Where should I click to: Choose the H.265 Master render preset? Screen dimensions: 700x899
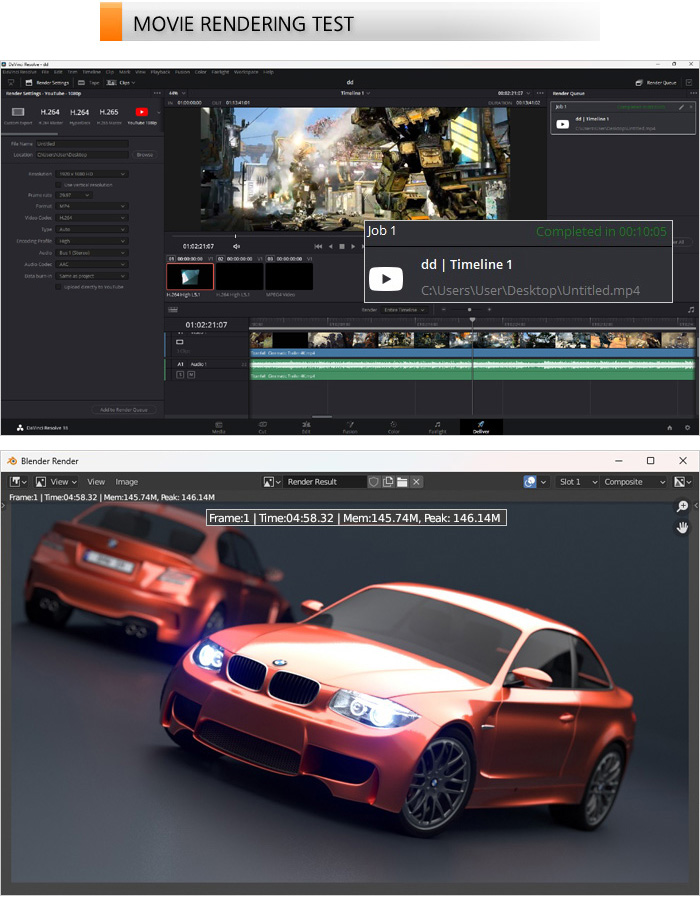tap(109, 115)
